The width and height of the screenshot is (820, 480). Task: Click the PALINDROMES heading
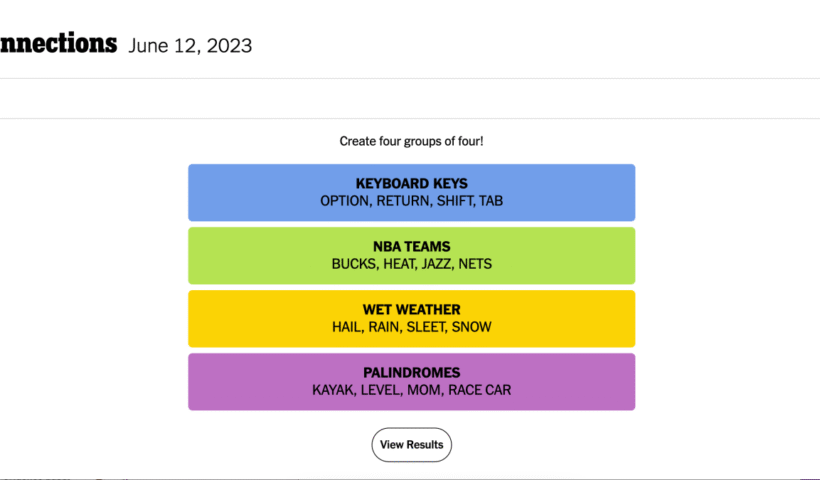[411, 373]
